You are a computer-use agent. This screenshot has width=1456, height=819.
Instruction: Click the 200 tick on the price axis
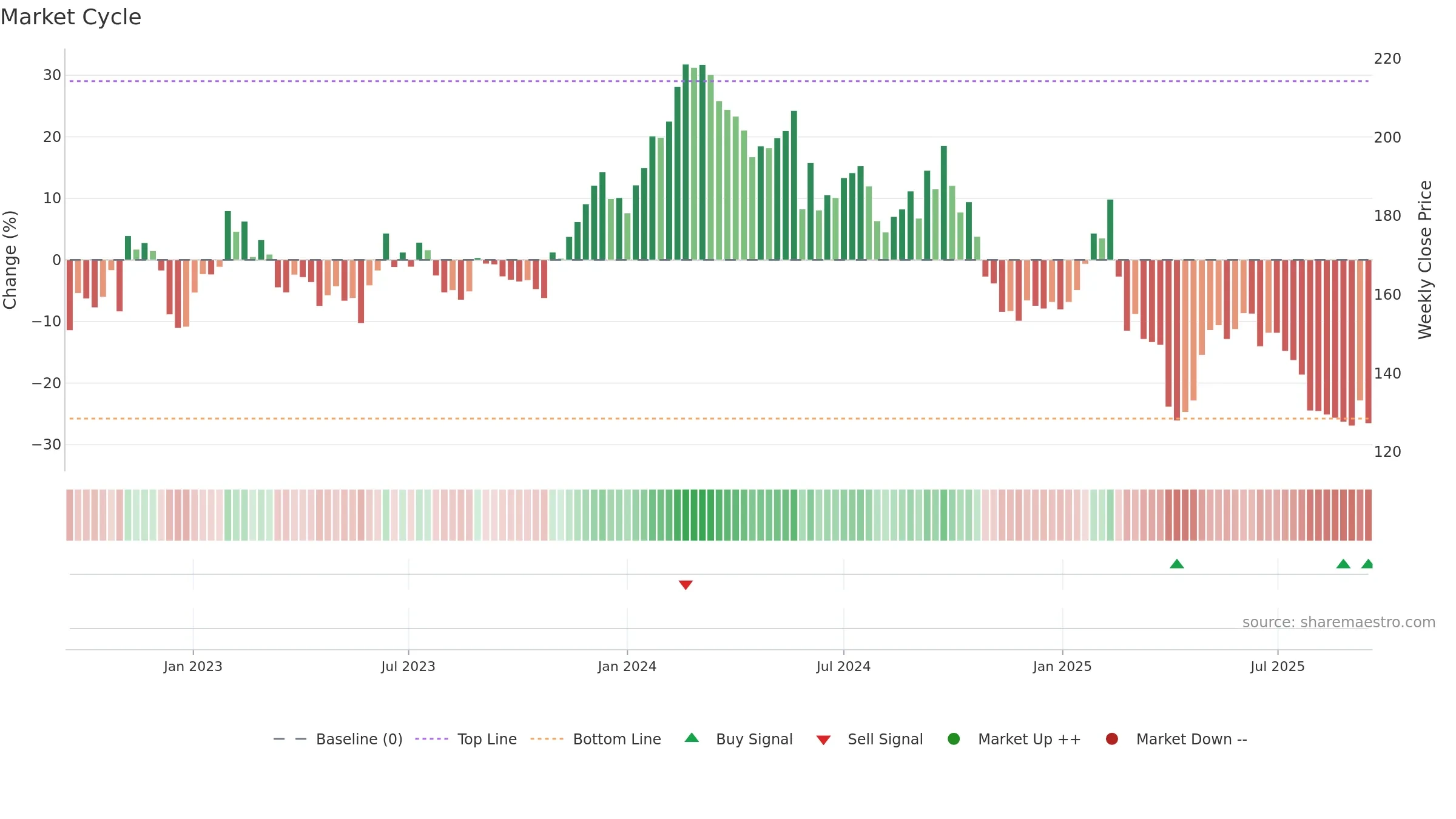click(x=1387, y=138)
